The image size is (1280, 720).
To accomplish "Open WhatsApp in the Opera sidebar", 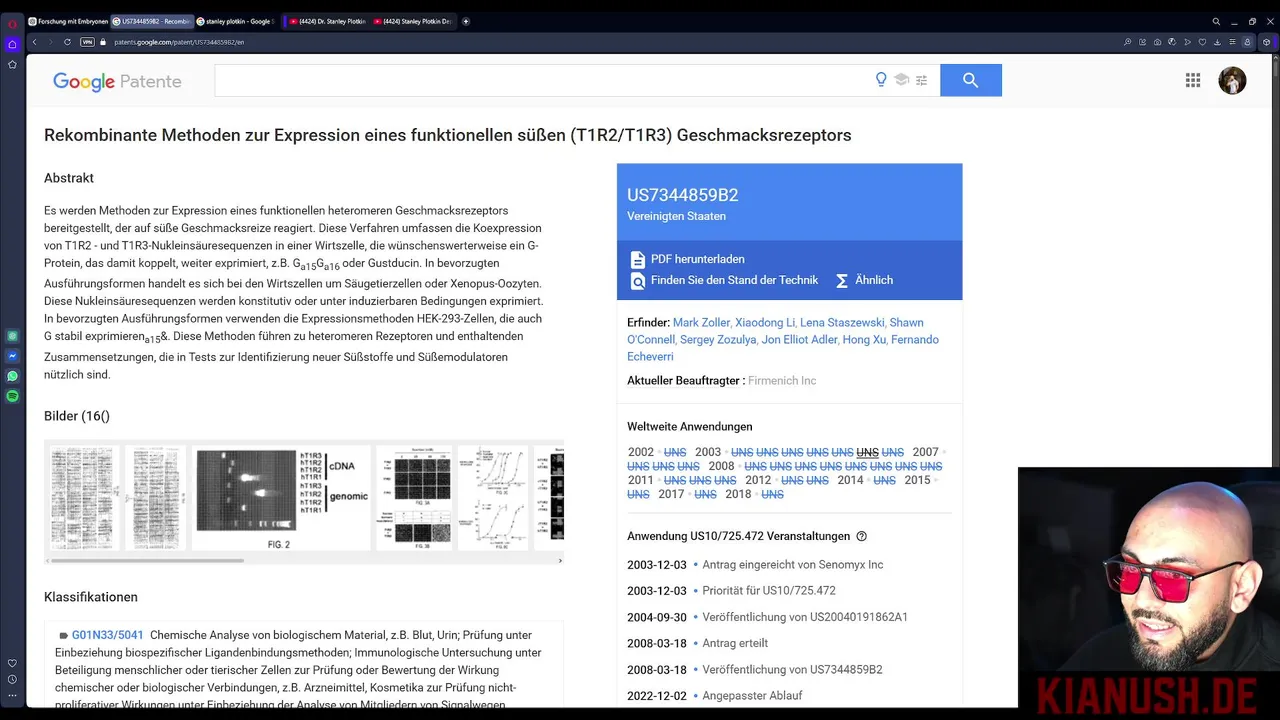I will [12, 376].
